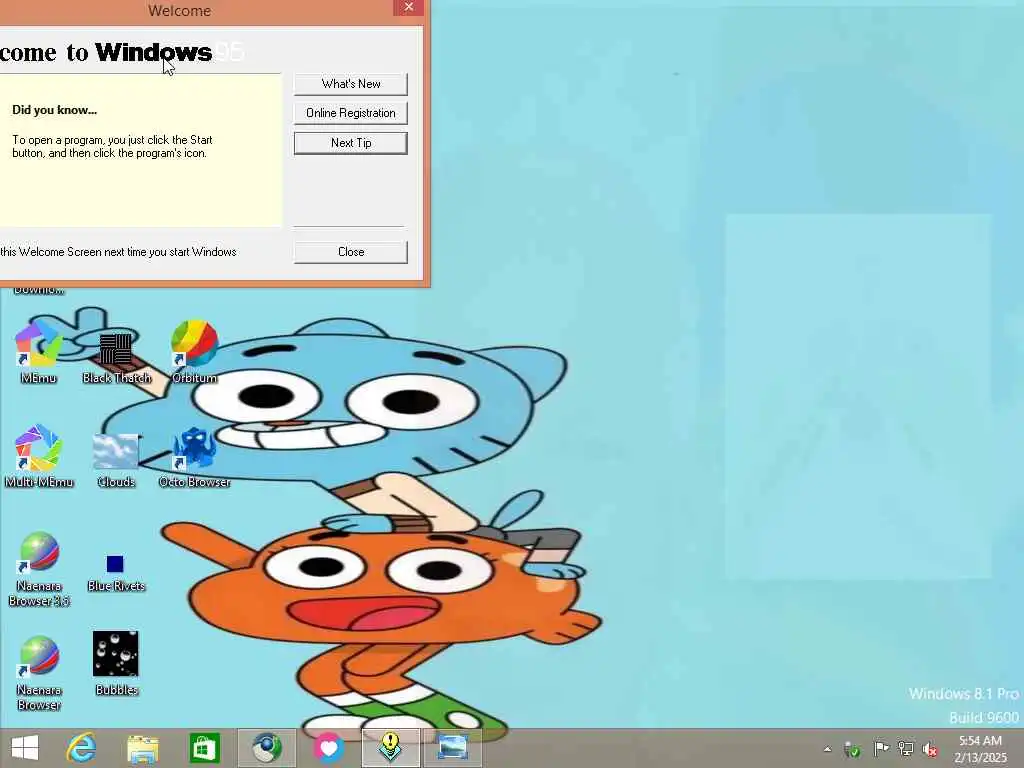This screenshot has width=1024, height=768.
Task: Select the MEmu desktop shortcut
Action: [x=38, y=351]
